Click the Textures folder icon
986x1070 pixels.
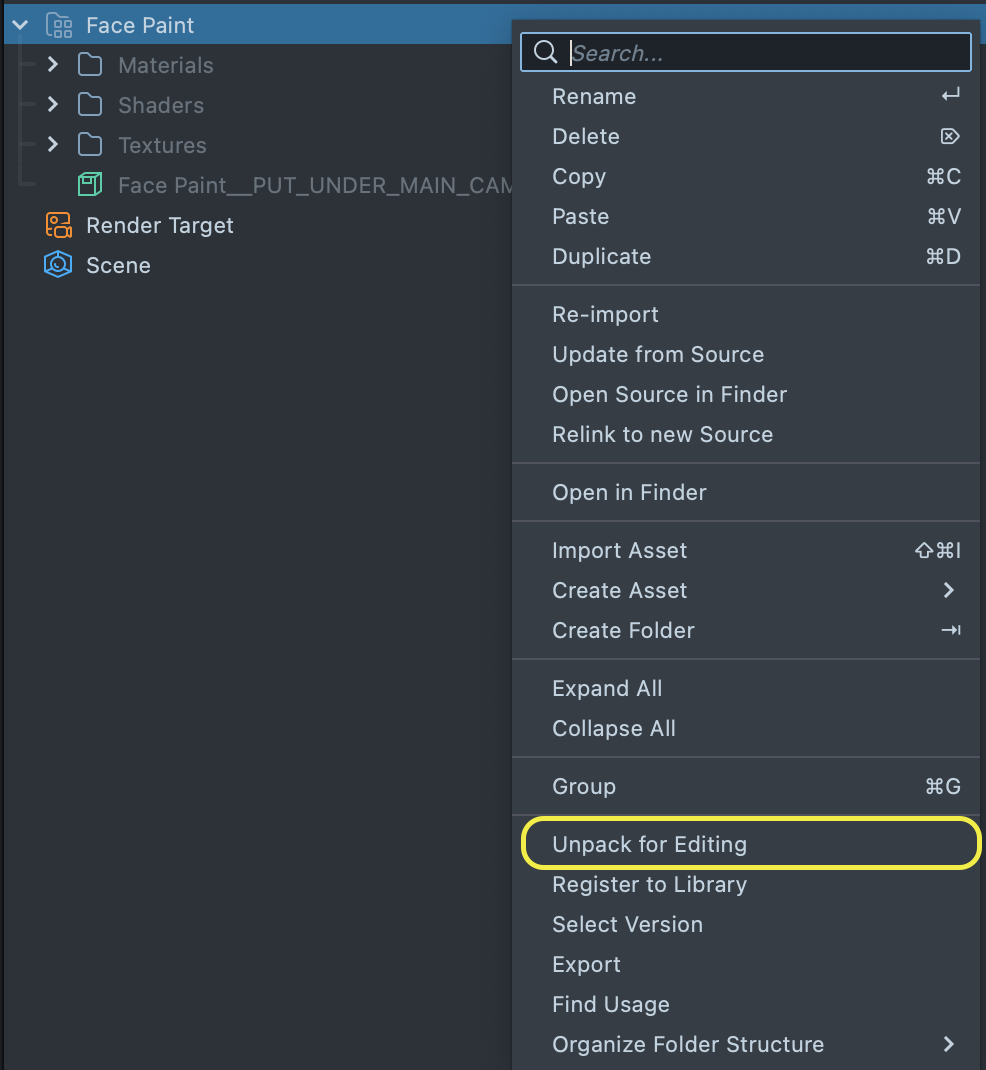90,145
